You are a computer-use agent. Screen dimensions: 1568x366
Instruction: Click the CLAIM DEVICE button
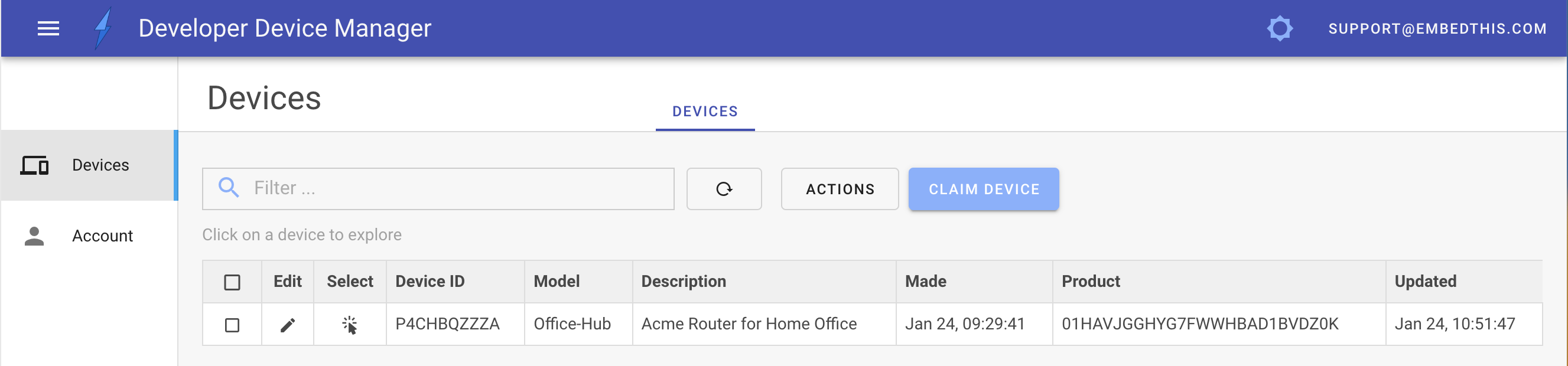pyautogui.click(x=983, y=188)
